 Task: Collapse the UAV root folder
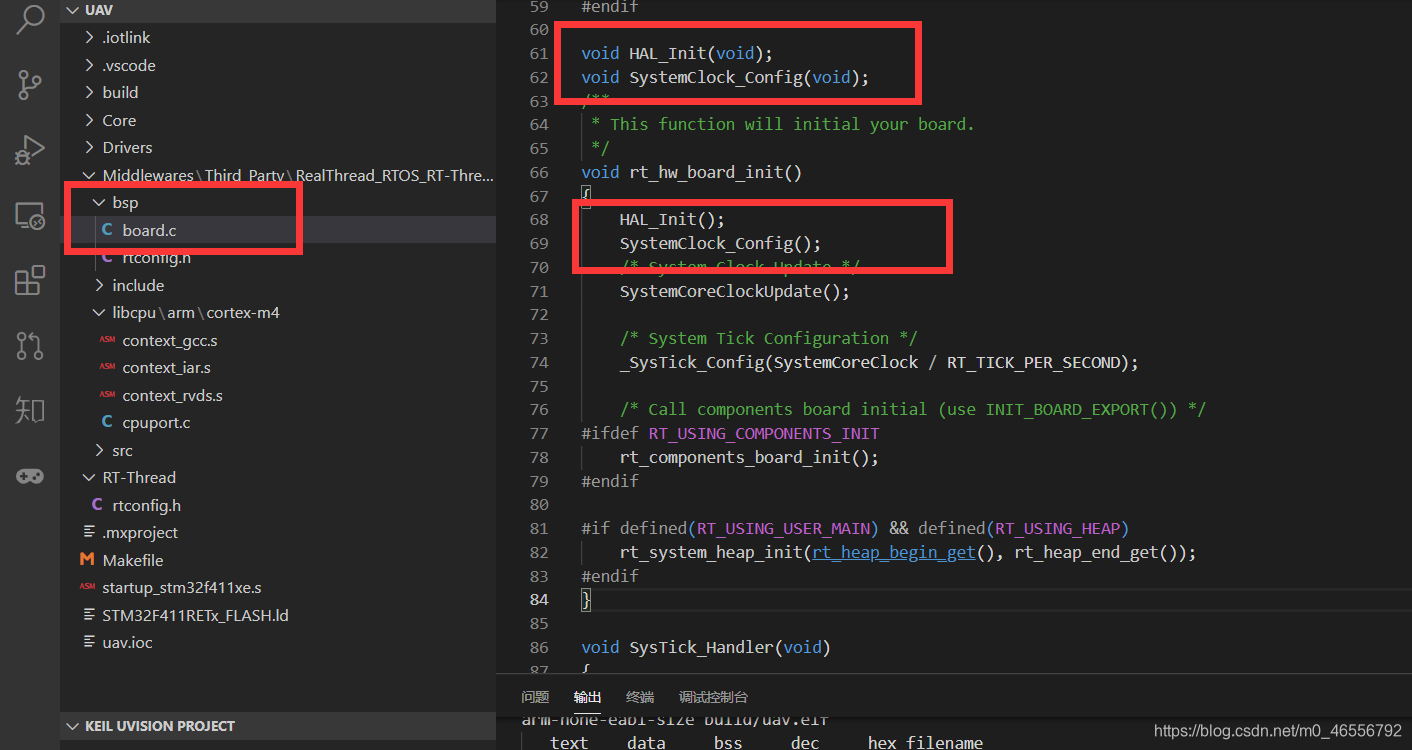click(x=72, y=10)
